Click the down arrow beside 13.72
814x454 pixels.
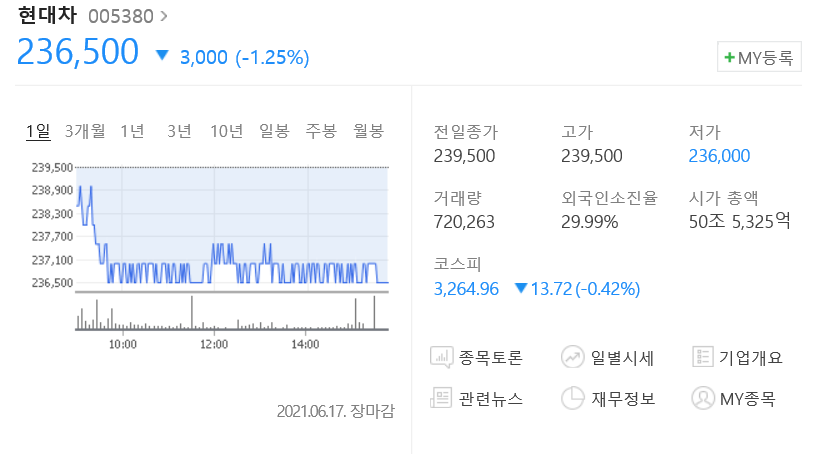521,288
